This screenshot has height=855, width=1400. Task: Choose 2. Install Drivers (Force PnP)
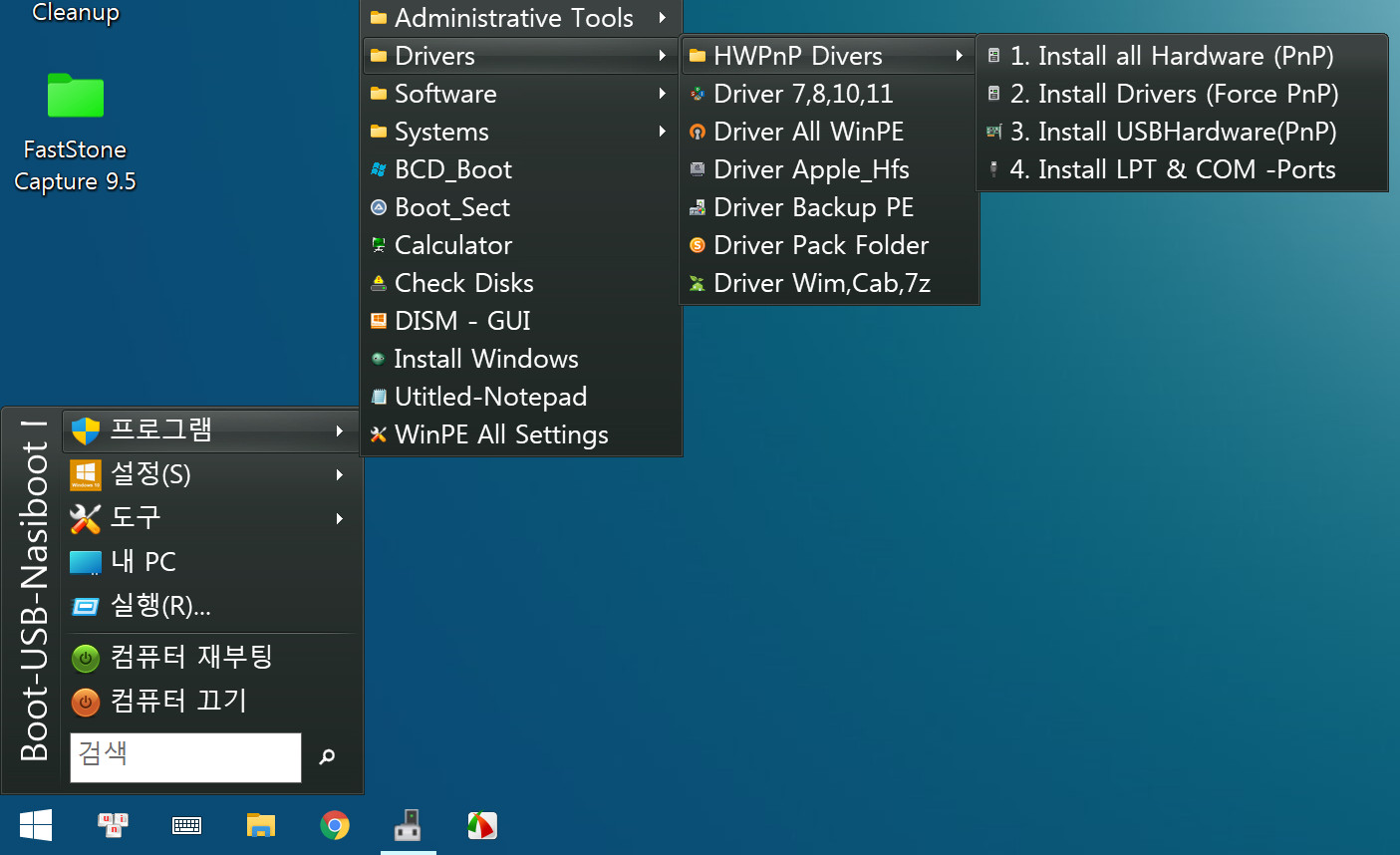pyautogui.click(x=1182, y=94)
